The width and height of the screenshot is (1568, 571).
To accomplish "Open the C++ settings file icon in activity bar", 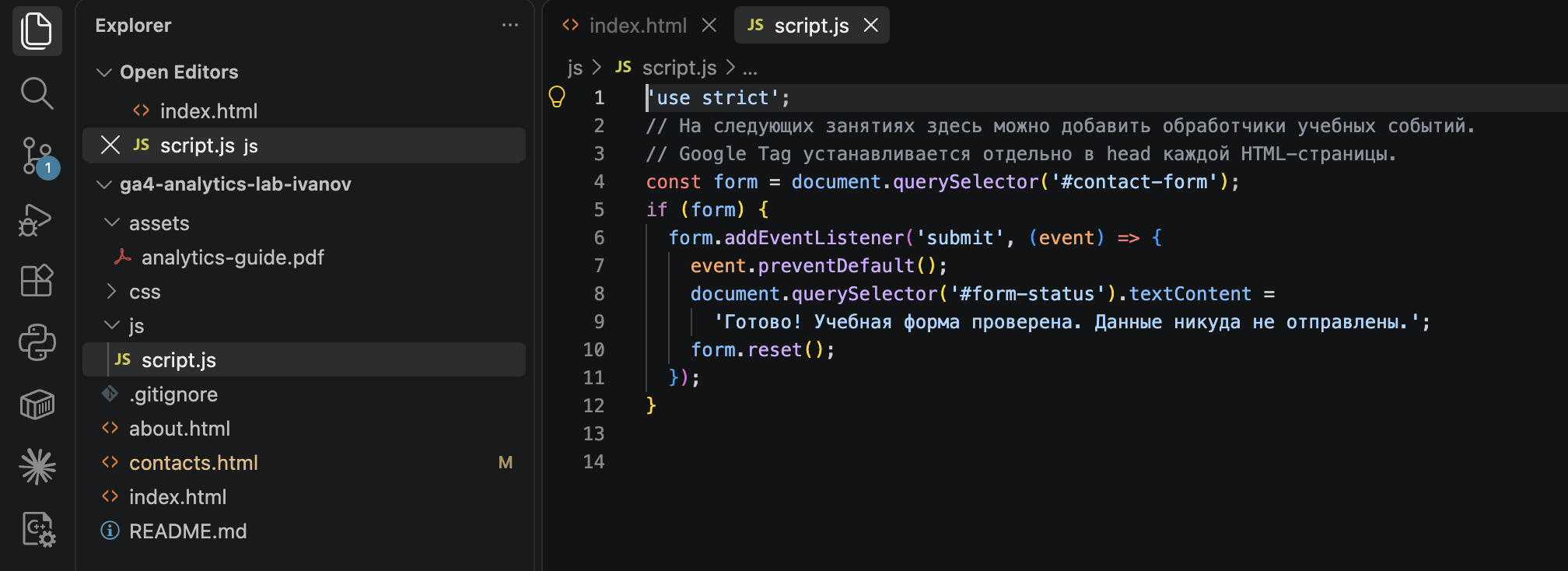I will pyautogui.click(x=37, y=530).
